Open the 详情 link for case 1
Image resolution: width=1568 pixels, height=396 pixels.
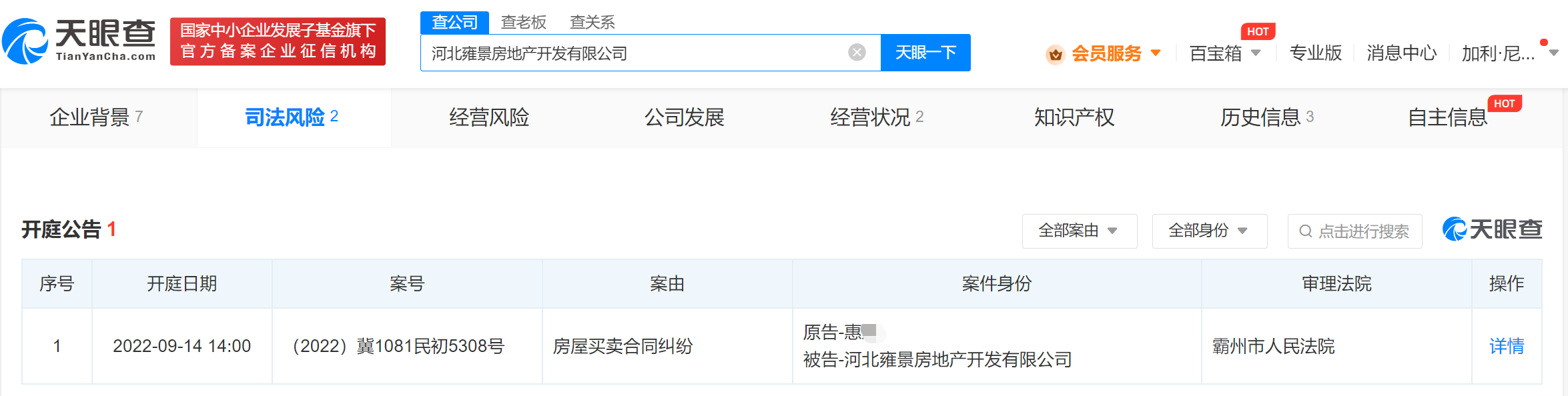1506,346
